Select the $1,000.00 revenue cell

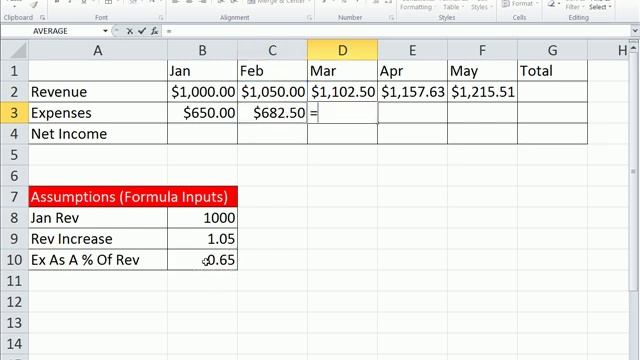click(x=202, y=92)
